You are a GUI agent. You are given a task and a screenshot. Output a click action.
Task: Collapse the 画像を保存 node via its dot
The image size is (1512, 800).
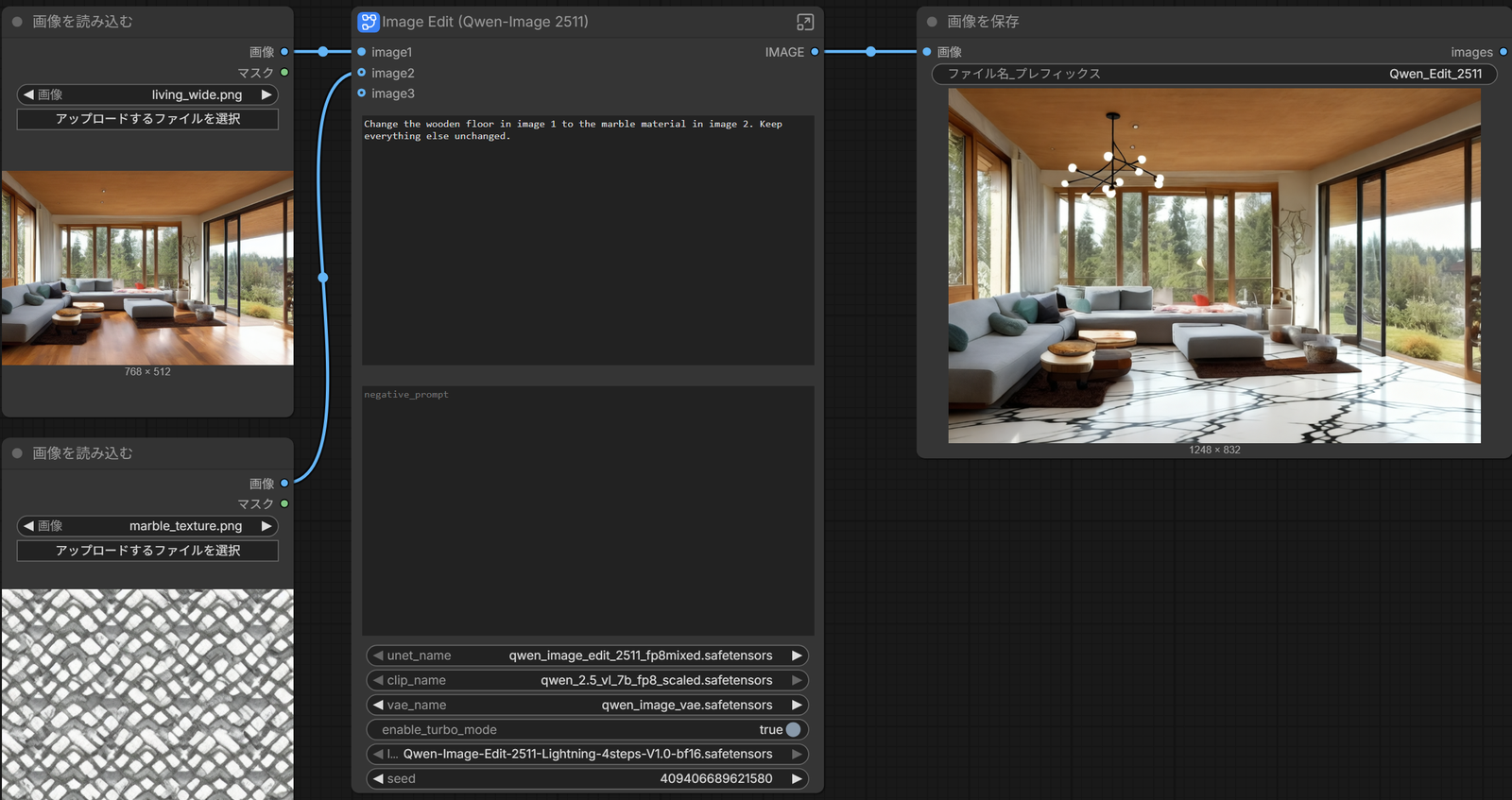932,22
